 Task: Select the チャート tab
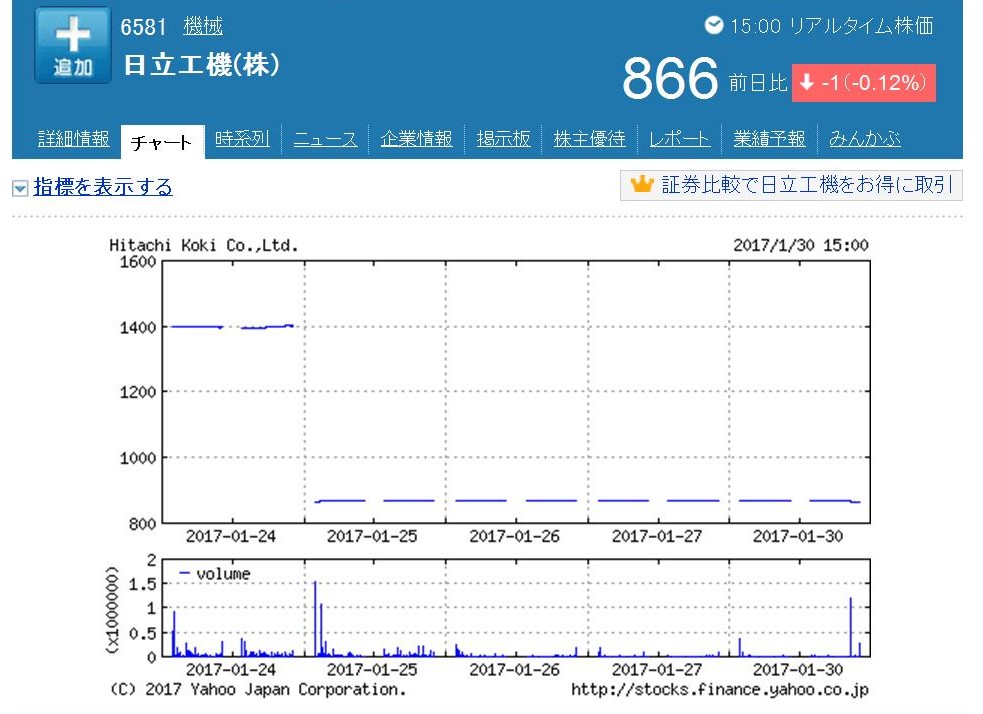162,142
